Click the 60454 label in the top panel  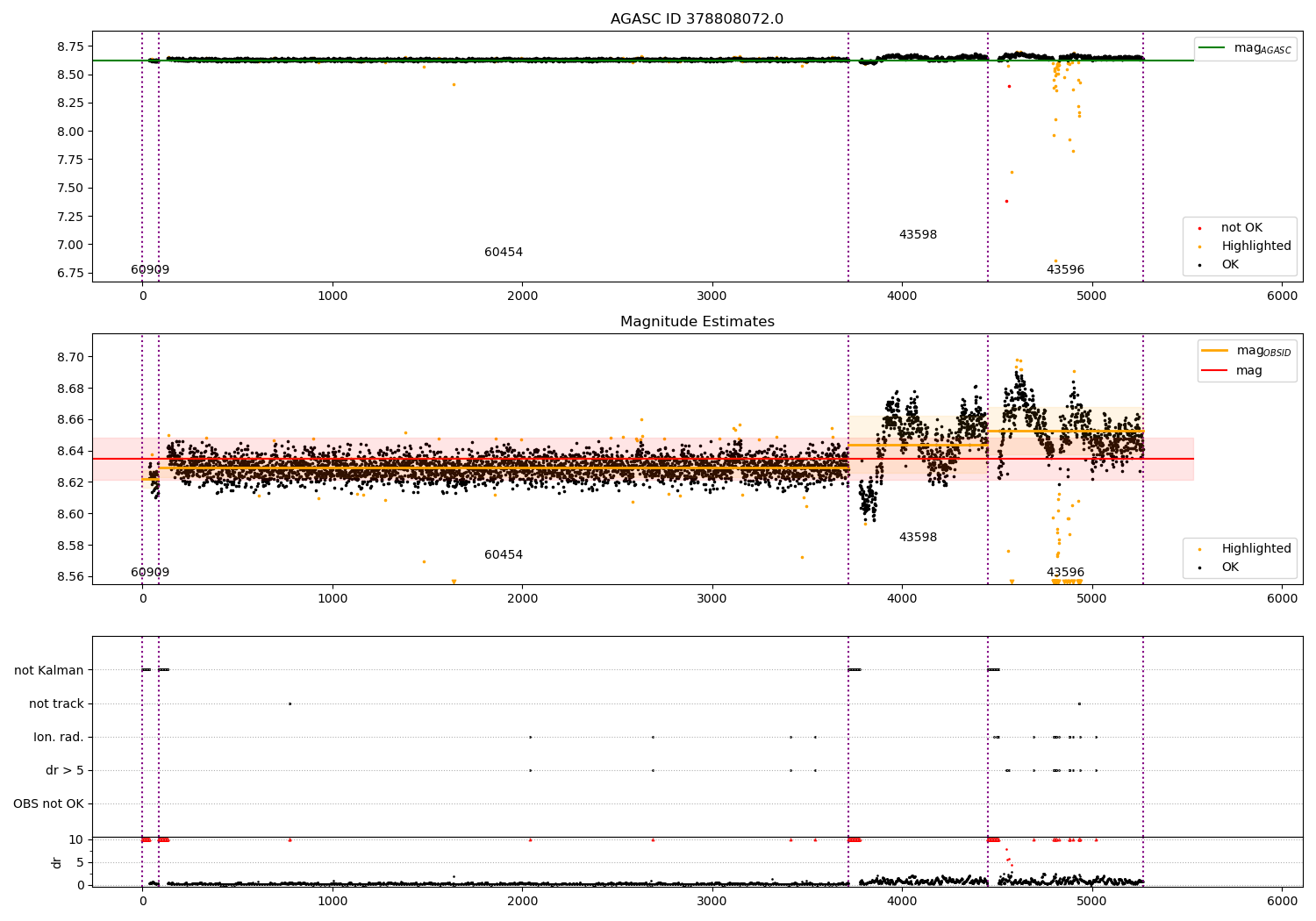point(504,253)
